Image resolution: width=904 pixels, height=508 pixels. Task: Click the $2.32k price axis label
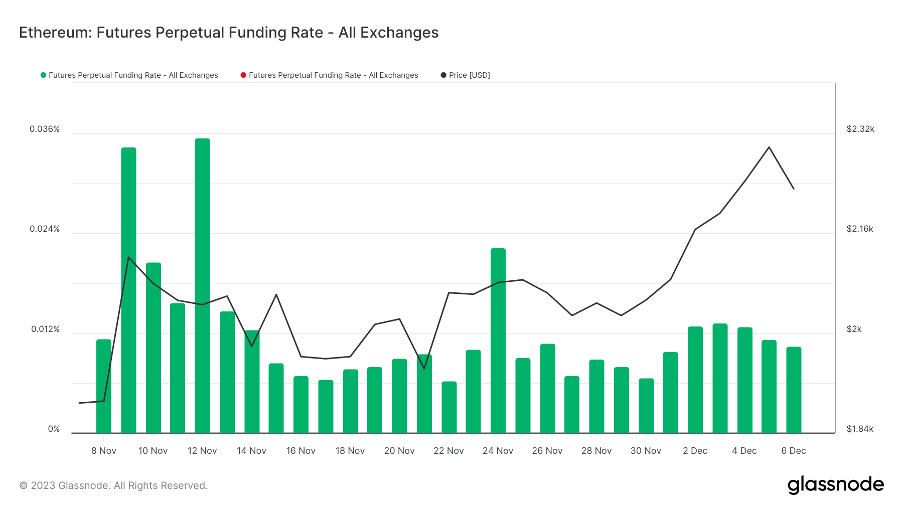tap(860, 130)
